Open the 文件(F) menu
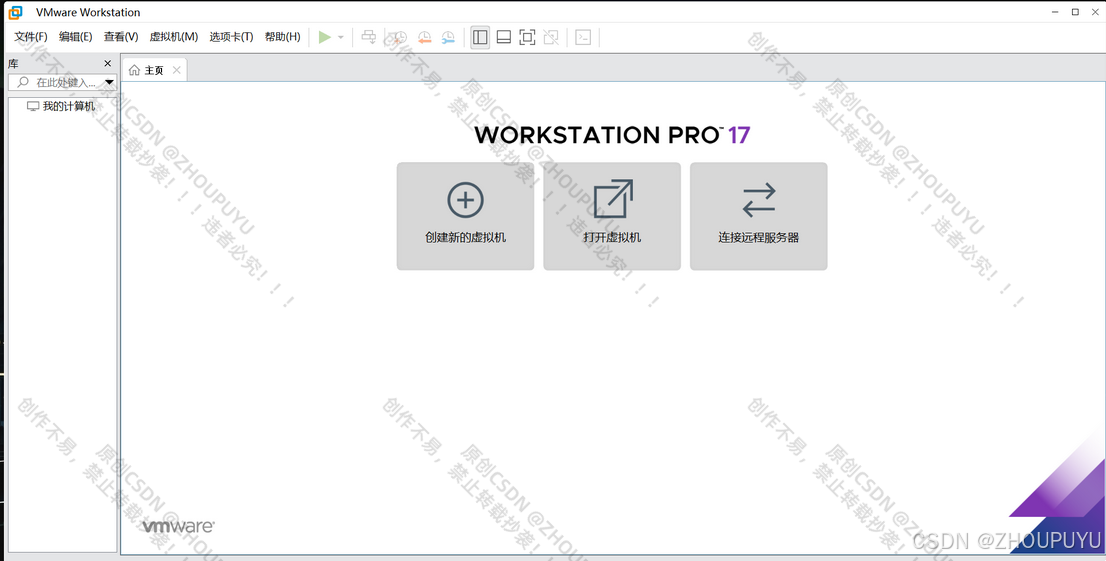 [31, 37]
